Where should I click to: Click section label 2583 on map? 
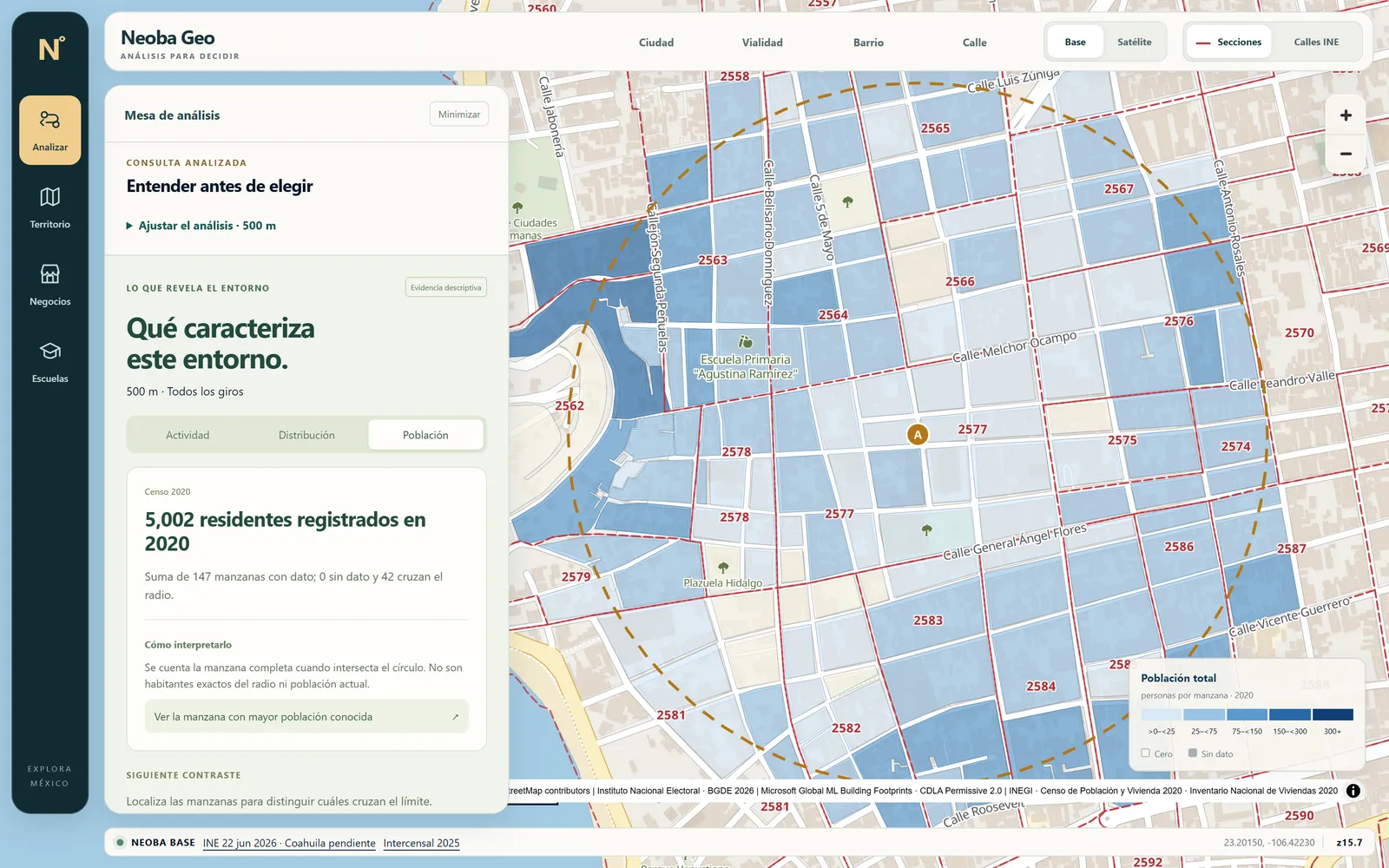[x=928, y=621]
